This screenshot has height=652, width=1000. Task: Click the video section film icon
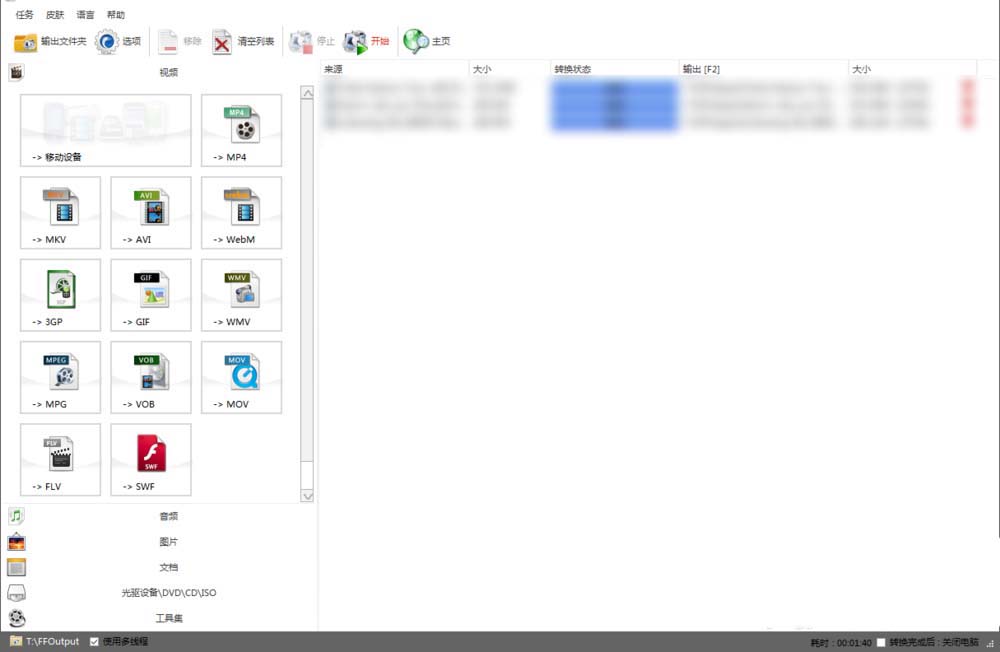pyautogui.click(x=17, y=72)
